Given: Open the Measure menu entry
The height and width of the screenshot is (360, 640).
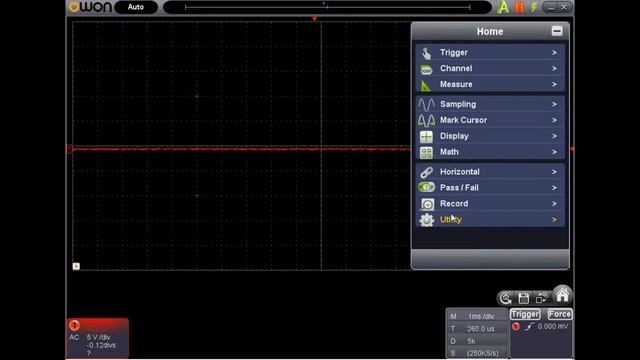Looking at the screenshot, I should point(490,84).
